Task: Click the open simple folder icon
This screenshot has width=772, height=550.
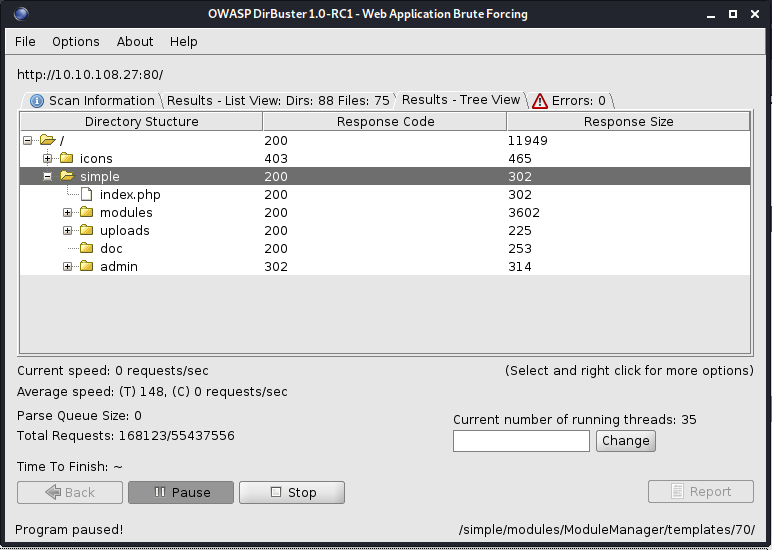Action: (67, 177)
